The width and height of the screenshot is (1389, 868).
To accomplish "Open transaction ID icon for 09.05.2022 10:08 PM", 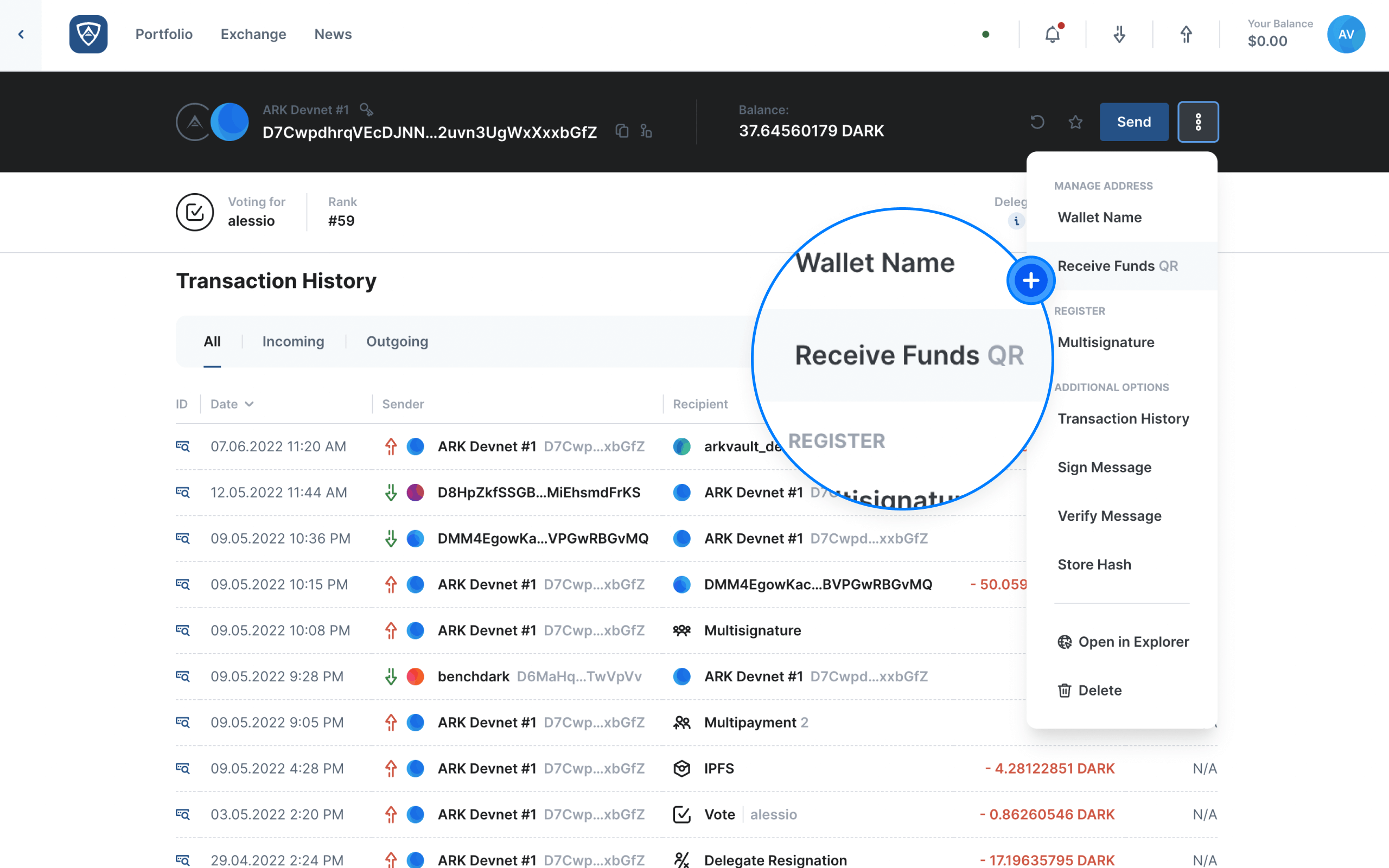I will point(182,630).
